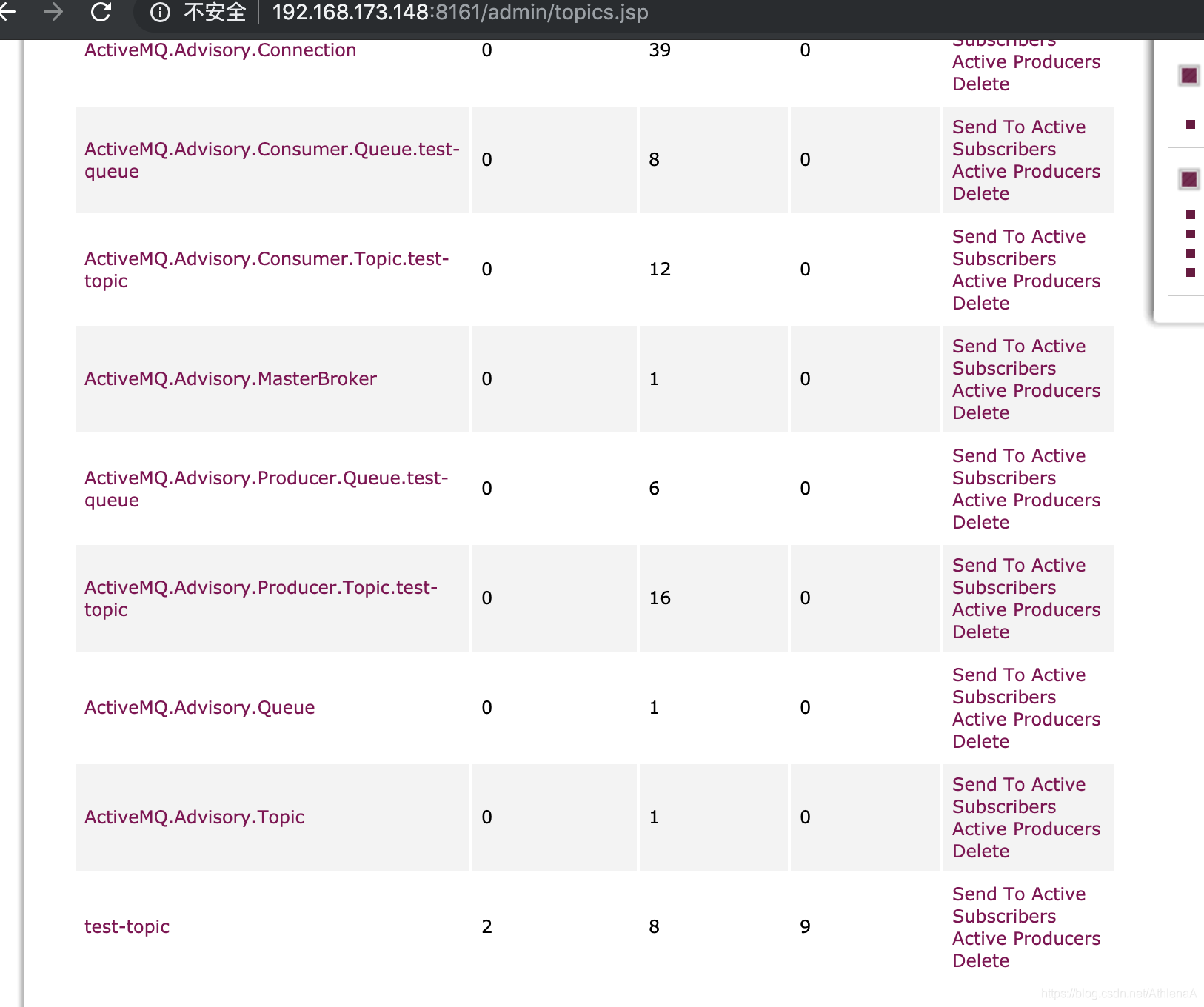This screenshot has height=1007, width=1204.
Task: View Active Producers for Producer.Topic.test-topic
Action: coord(1026,609)
